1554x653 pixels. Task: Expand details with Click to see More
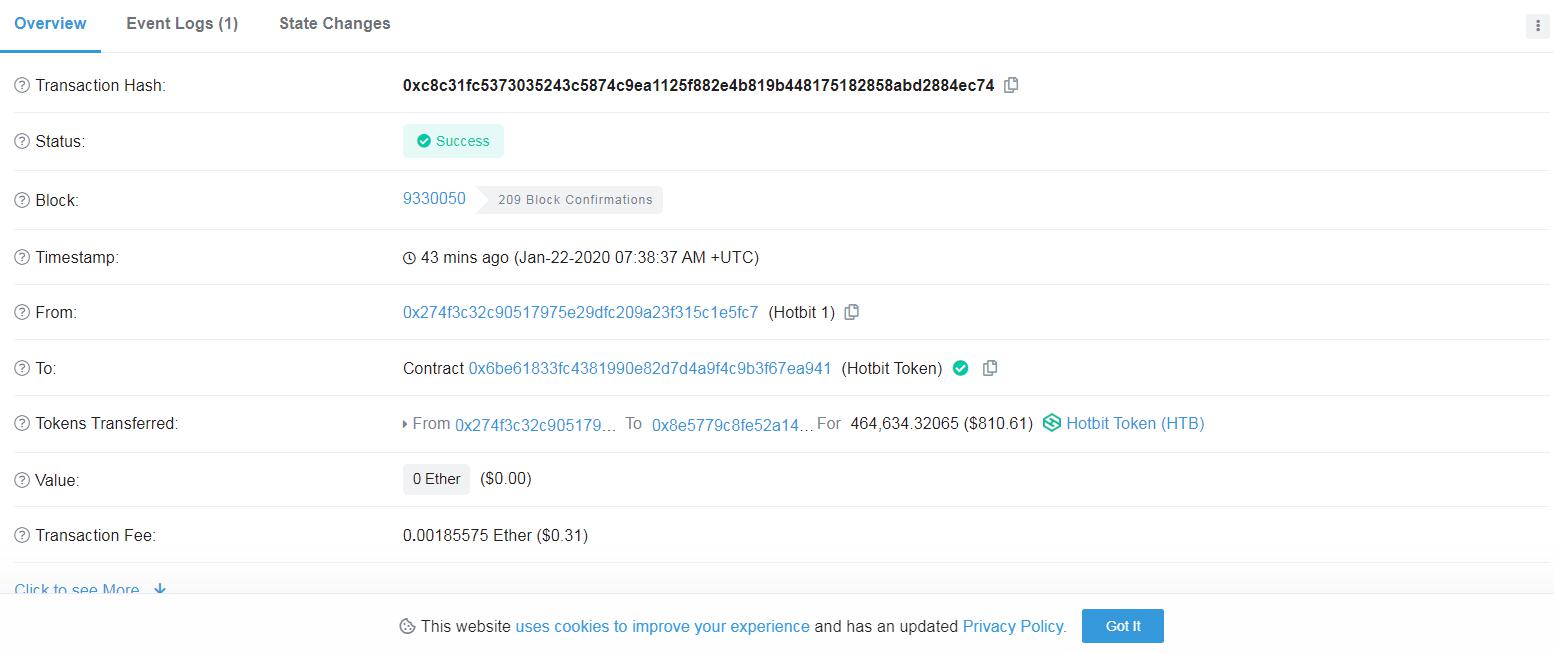pyautogui.click(x=90, y=589)
